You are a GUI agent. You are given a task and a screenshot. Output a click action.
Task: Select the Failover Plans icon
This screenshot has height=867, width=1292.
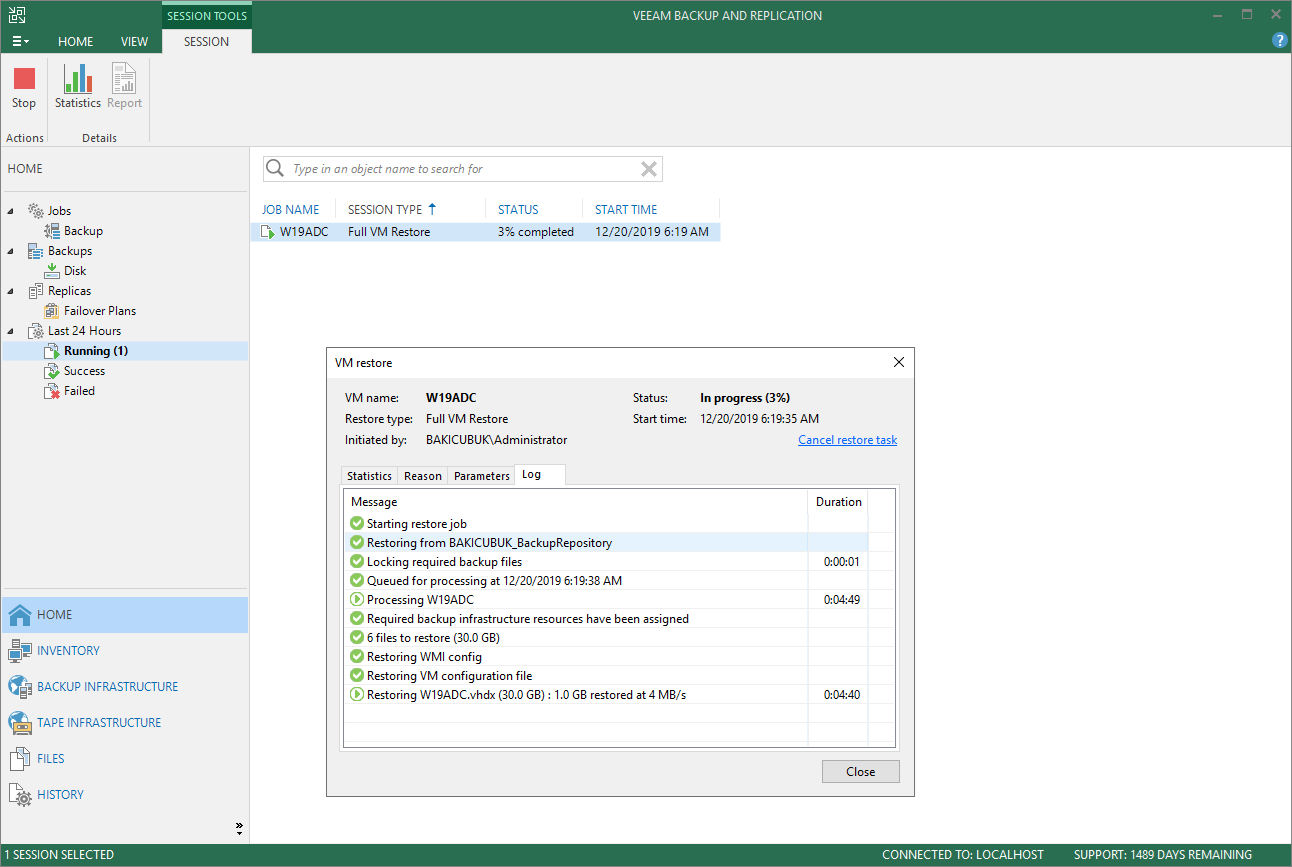point(52,311)
